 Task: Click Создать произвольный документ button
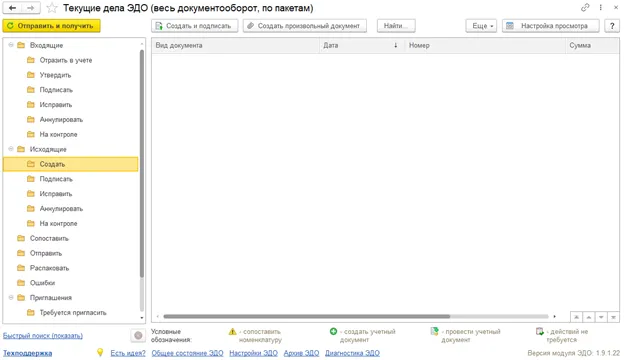(x=305, y=26)
